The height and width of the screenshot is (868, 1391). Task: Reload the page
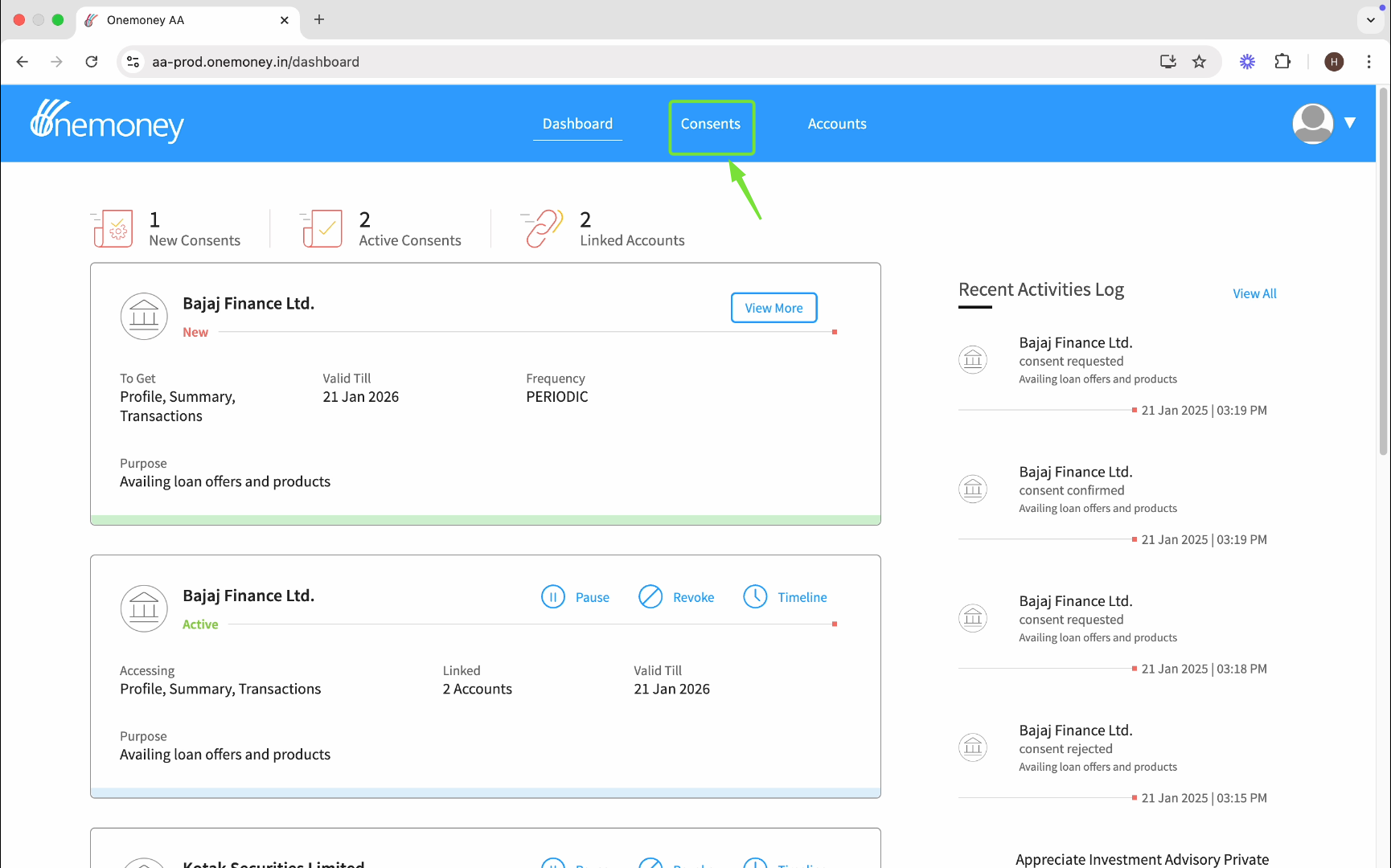coord(92,62)
